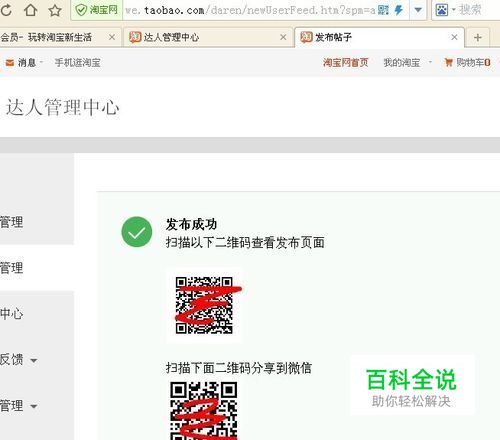Click the 消息 envelope icon
The image size is (500, 440).
tap(10, 62)
